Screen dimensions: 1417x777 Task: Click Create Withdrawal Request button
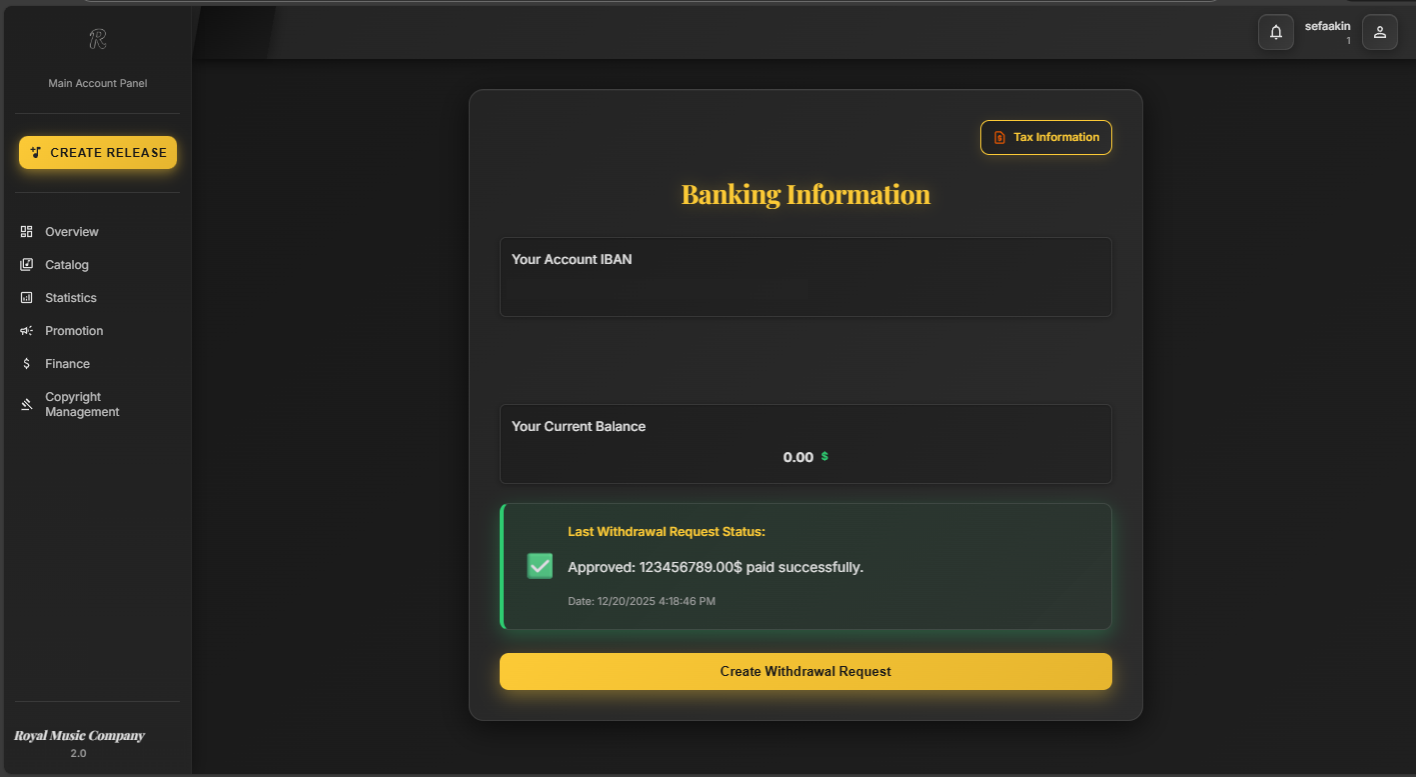coord(805,671)
